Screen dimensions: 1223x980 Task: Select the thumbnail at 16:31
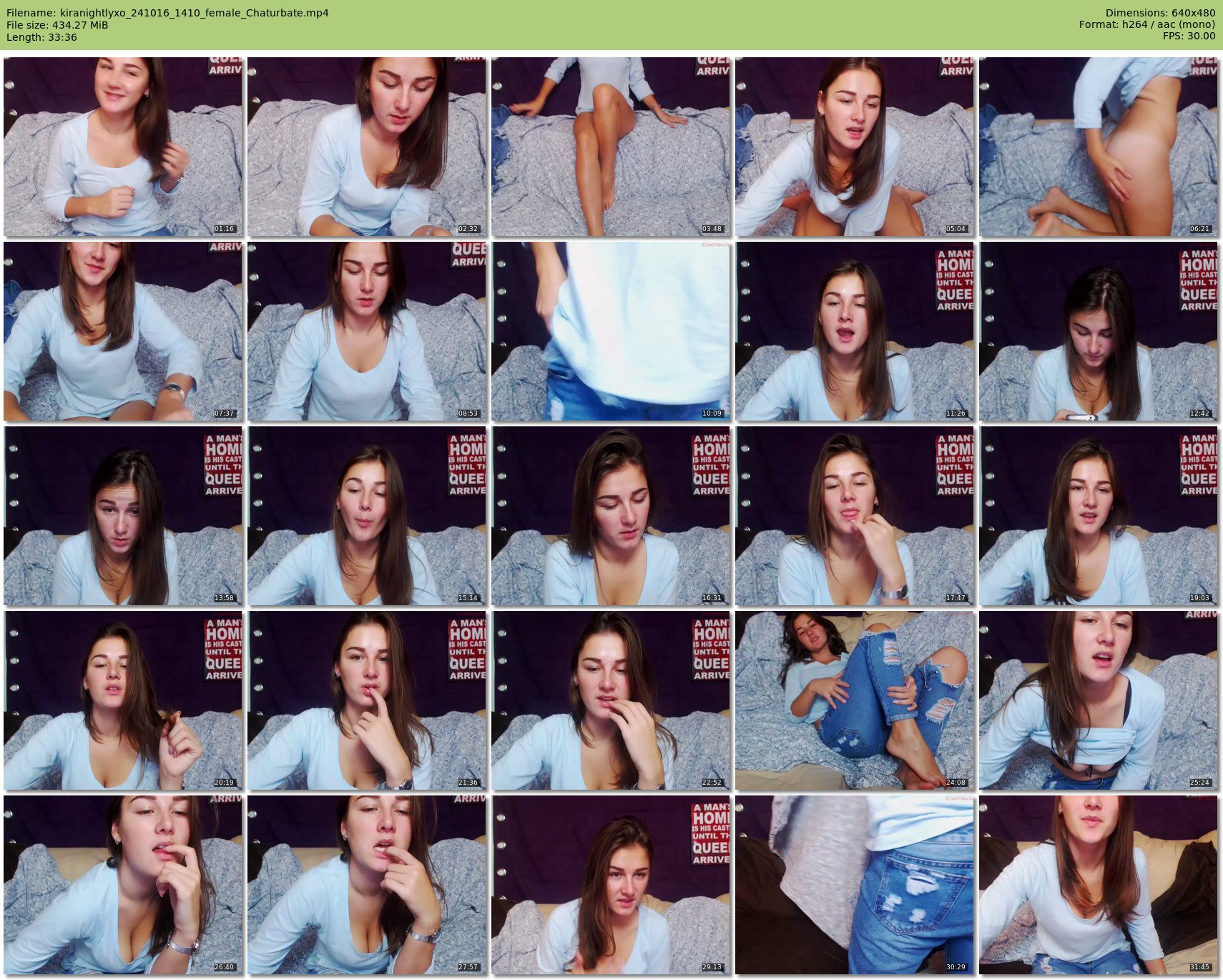611,516
